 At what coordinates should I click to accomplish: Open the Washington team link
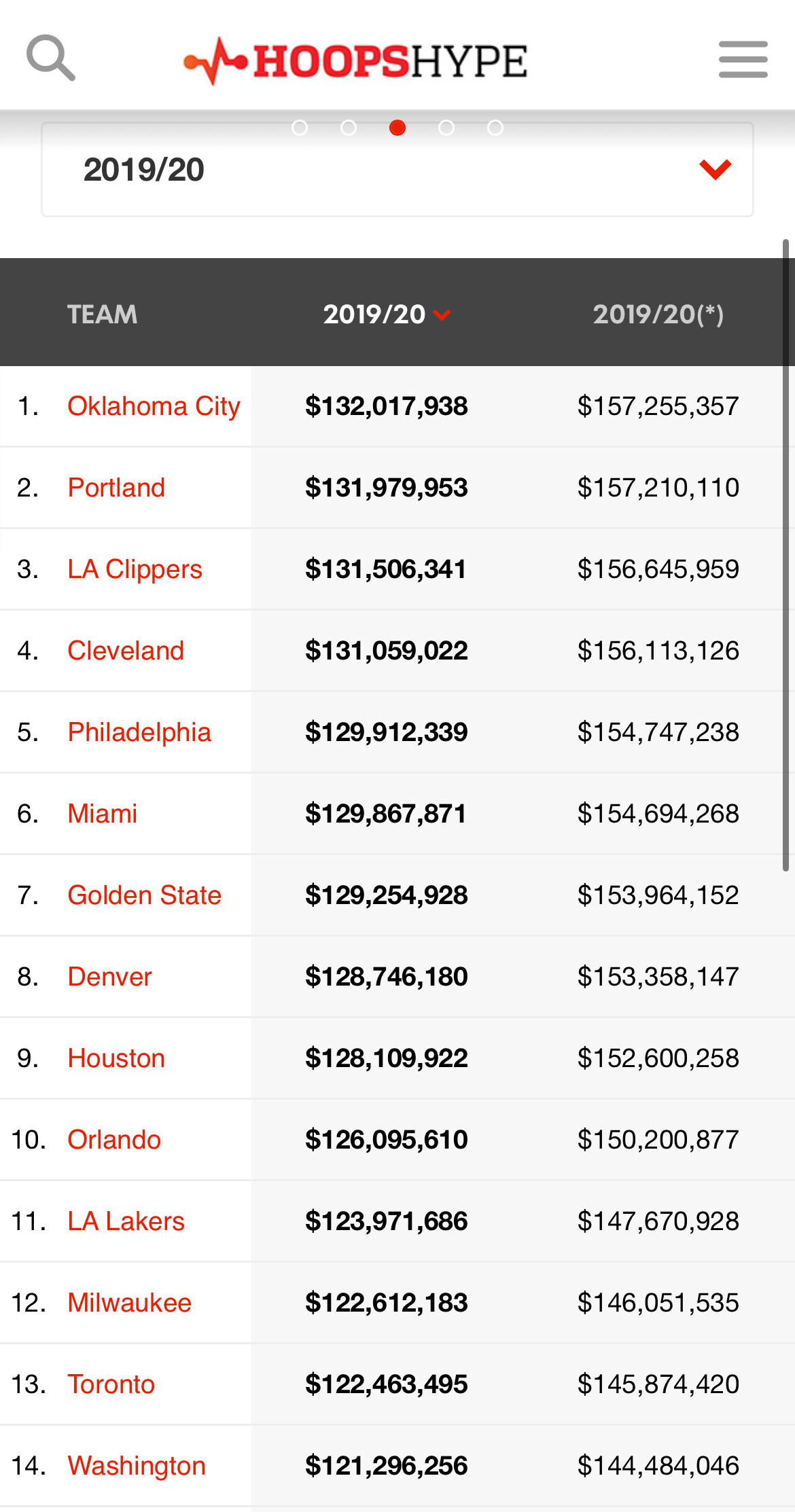(x=137, y=1466)
